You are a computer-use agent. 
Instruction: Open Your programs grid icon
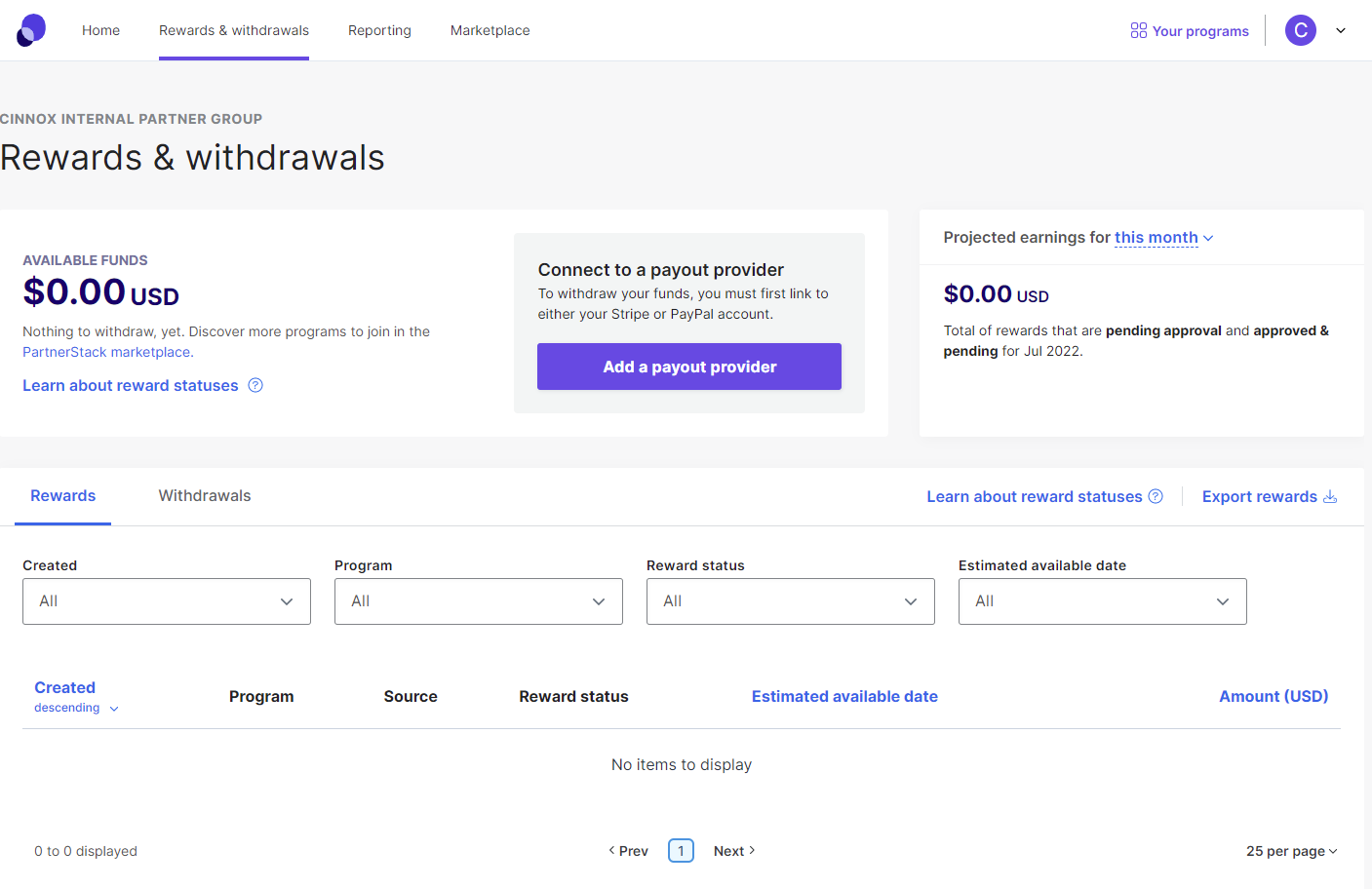click(1138, 30)
